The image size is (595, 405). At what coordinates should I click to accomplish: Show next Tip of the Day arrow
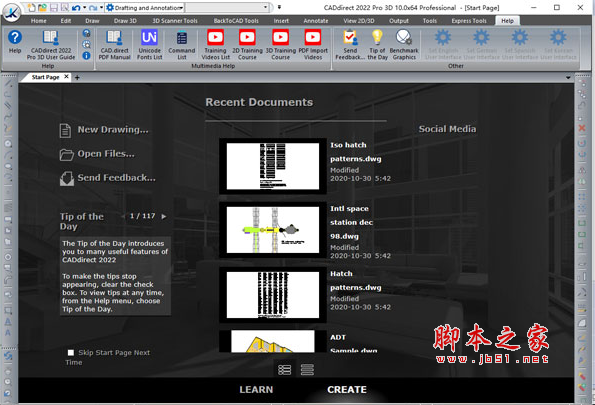click(164, 216)
